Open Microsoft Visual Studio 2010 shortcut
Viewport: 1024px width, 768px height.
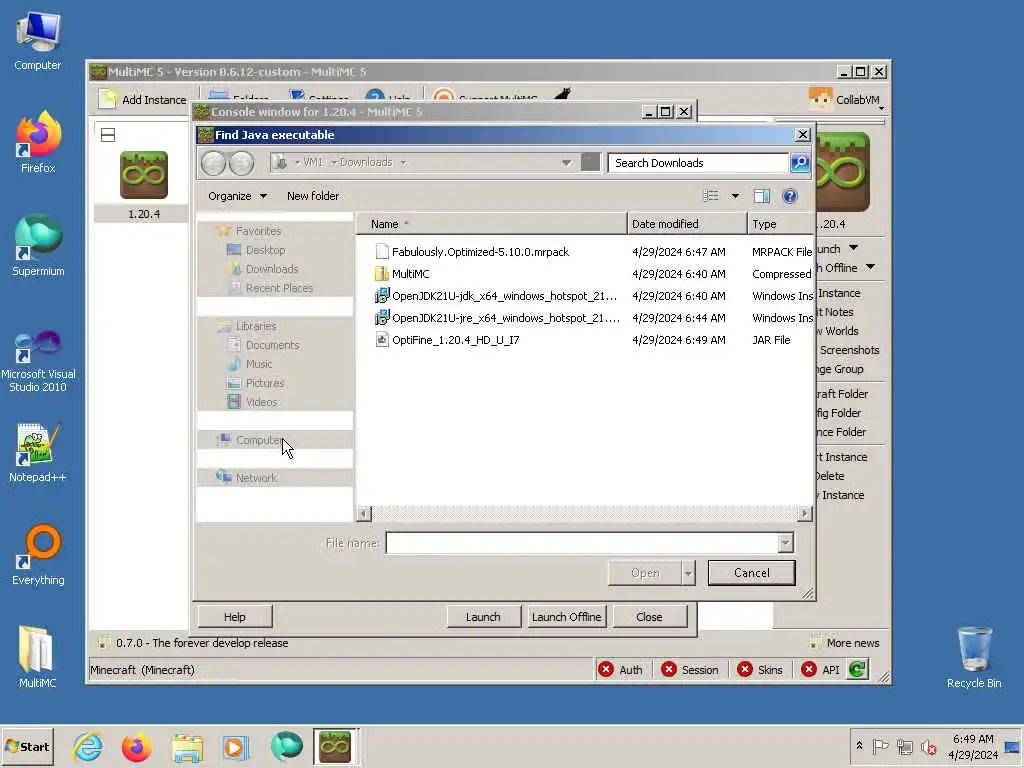38,361
